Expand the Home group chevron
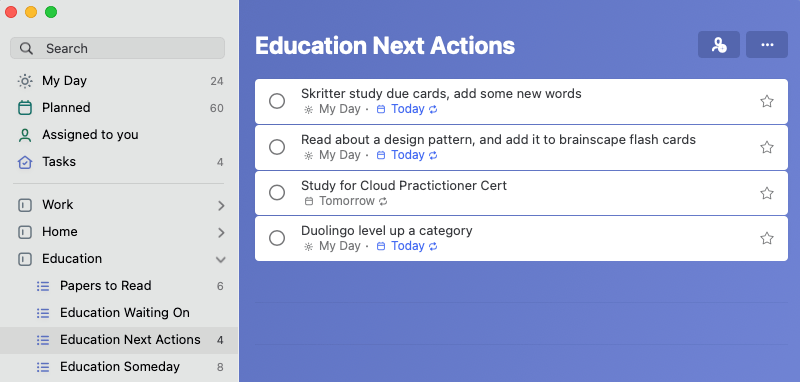The width and height of the screenshot is (800, 382). (x=221, y=233)
